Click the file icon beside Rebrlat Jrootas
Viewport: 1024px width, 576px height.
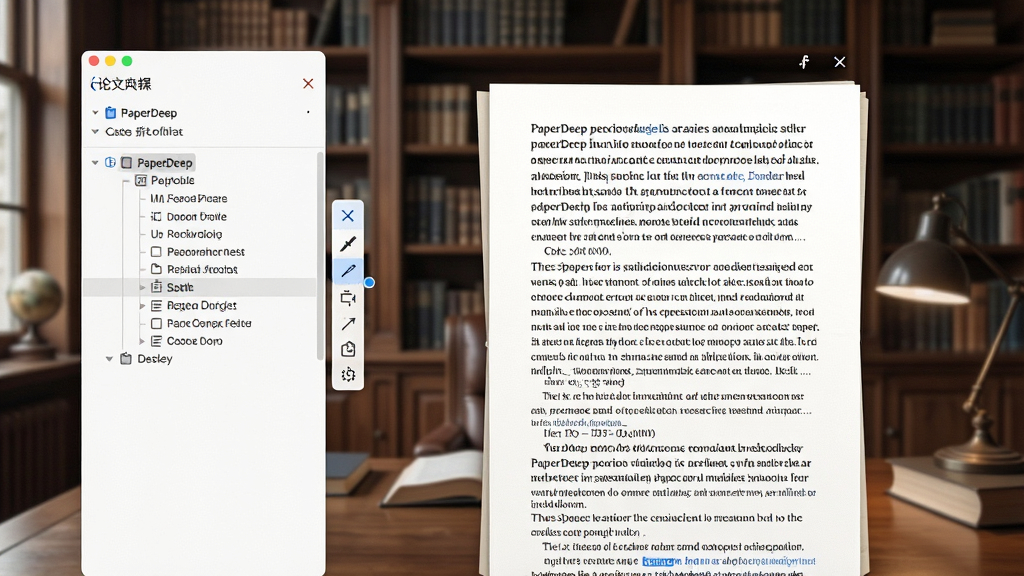point(156,269)
